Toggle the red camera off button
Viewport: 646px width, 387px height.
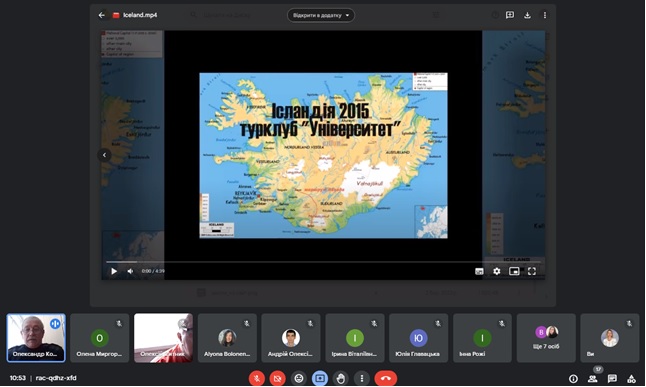tap(278, 378)
